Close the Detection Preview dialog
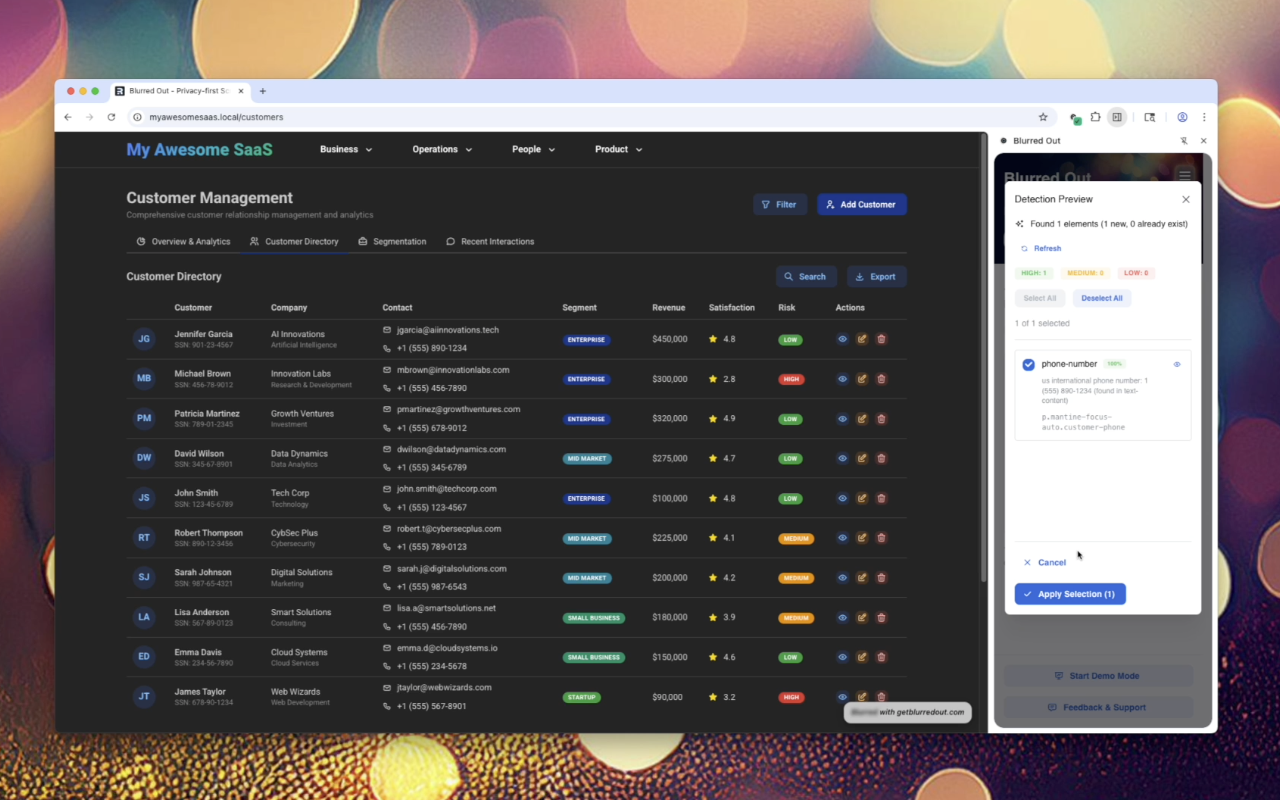1280x800 pixels. click(x=1186, y=200)
